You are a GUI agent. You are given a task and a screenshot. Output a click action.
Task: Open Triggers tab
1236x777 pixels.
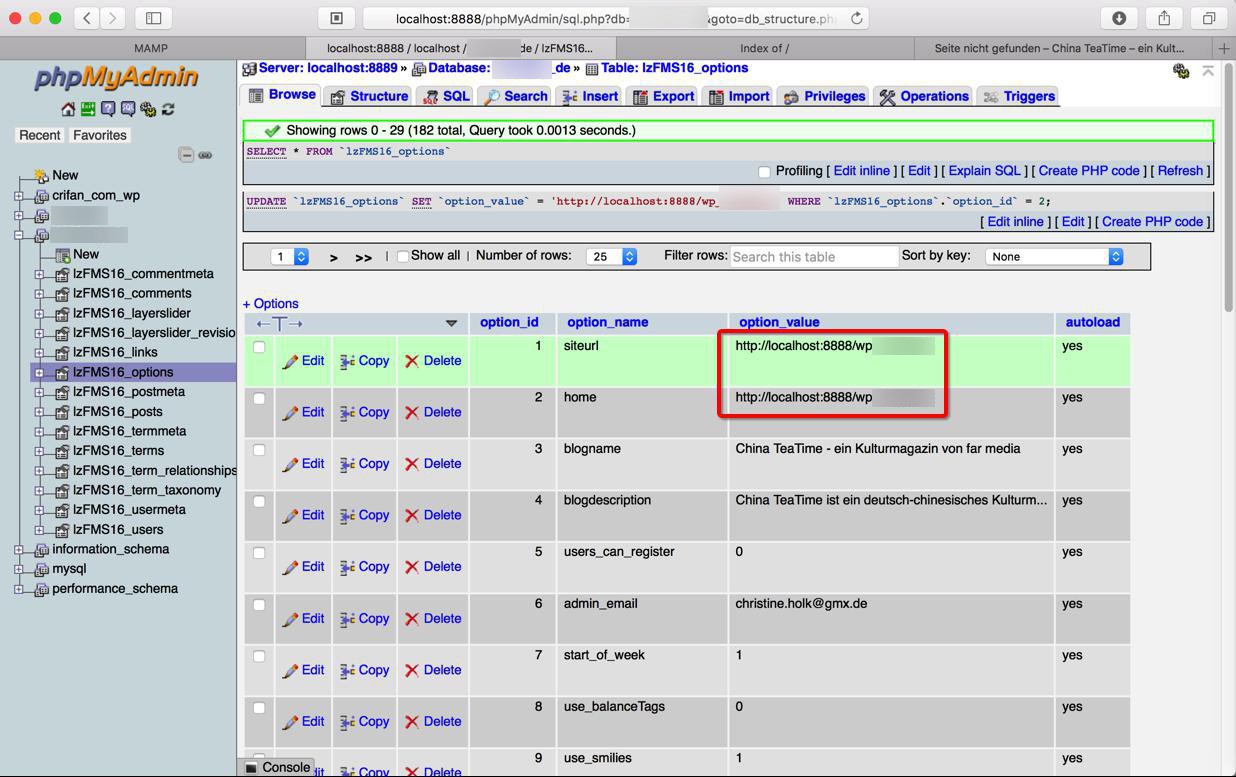click(1018, 96)
